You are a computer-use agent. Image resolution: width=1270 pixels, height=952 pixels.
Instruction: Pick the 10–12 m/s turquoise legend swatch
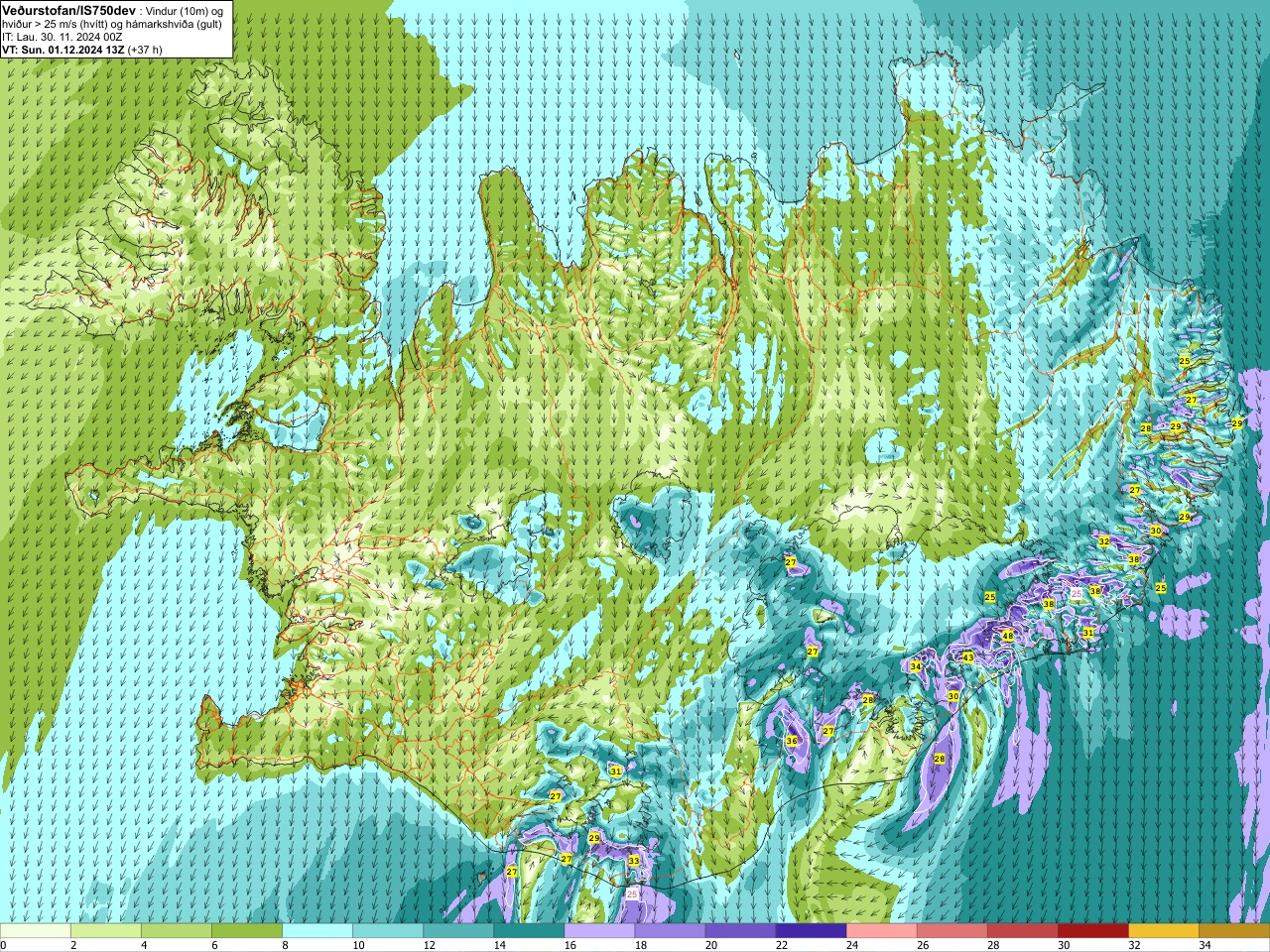click(x=388, y=931)
